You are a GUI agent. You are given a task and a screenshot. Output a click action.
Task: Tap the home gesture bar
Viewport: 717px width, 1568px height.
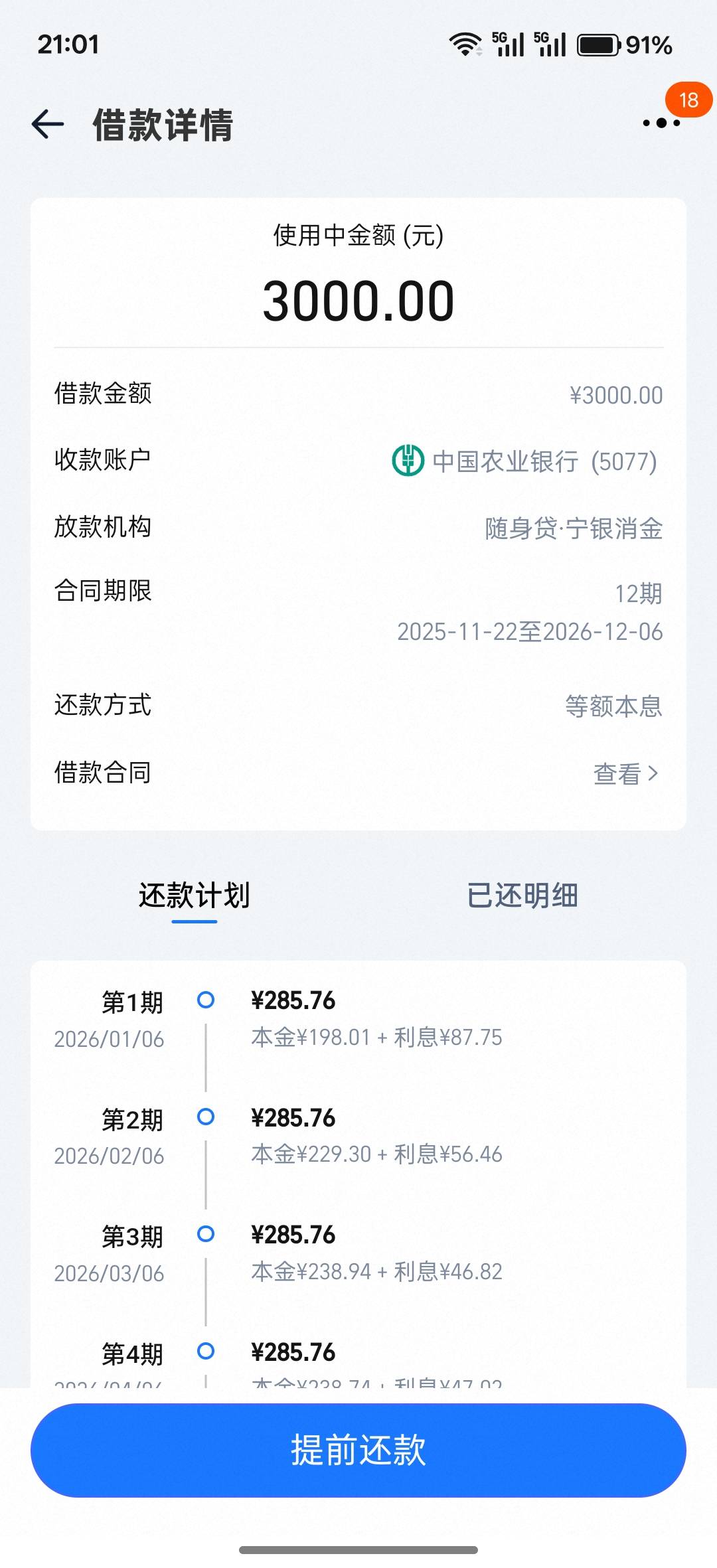358,1550
